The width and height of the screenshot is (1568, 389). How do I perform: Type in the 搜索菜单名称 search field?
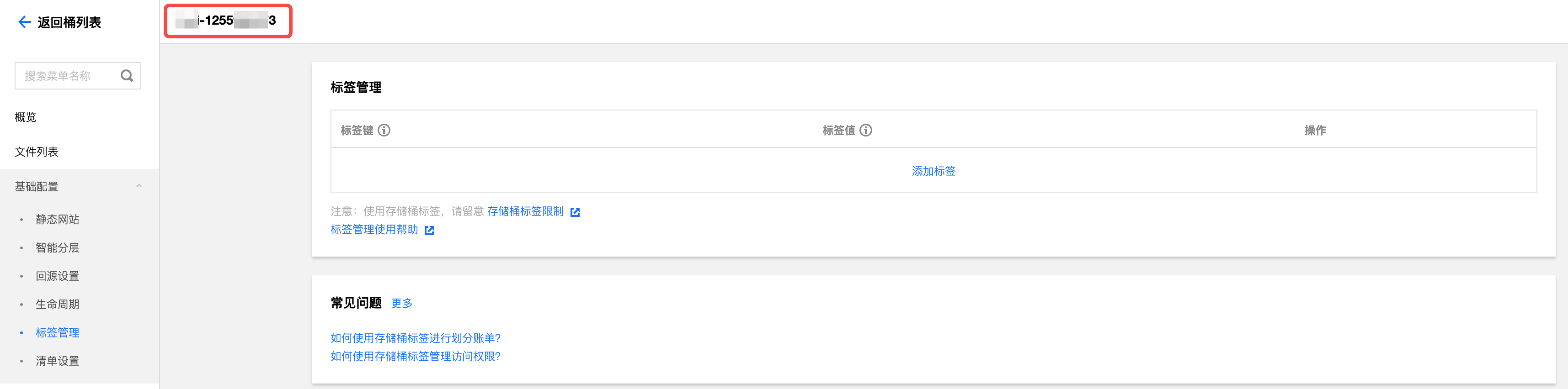click(67, 76)
